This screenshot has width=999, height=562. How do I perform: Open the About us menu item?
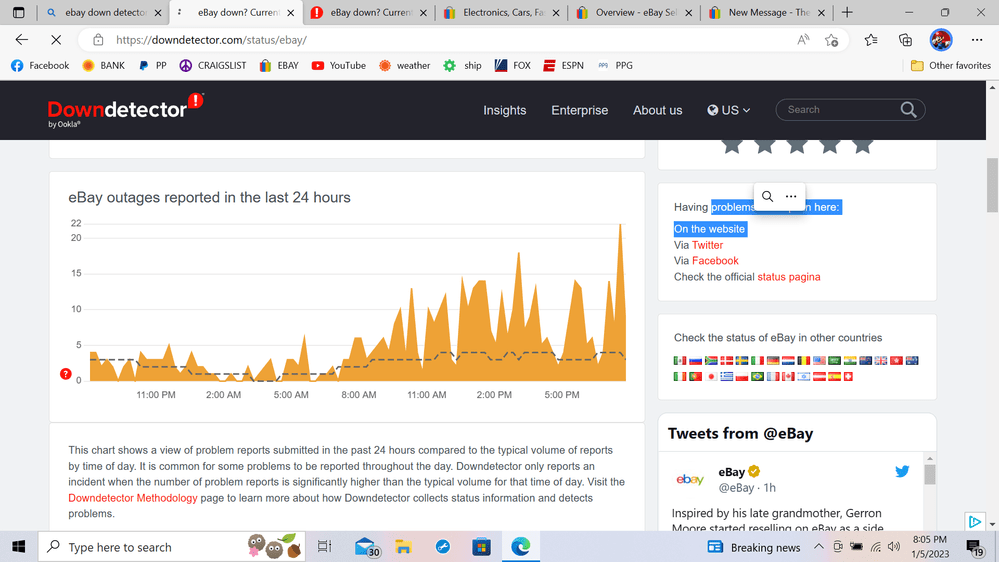pyautogui.click(x=658, y=110)
